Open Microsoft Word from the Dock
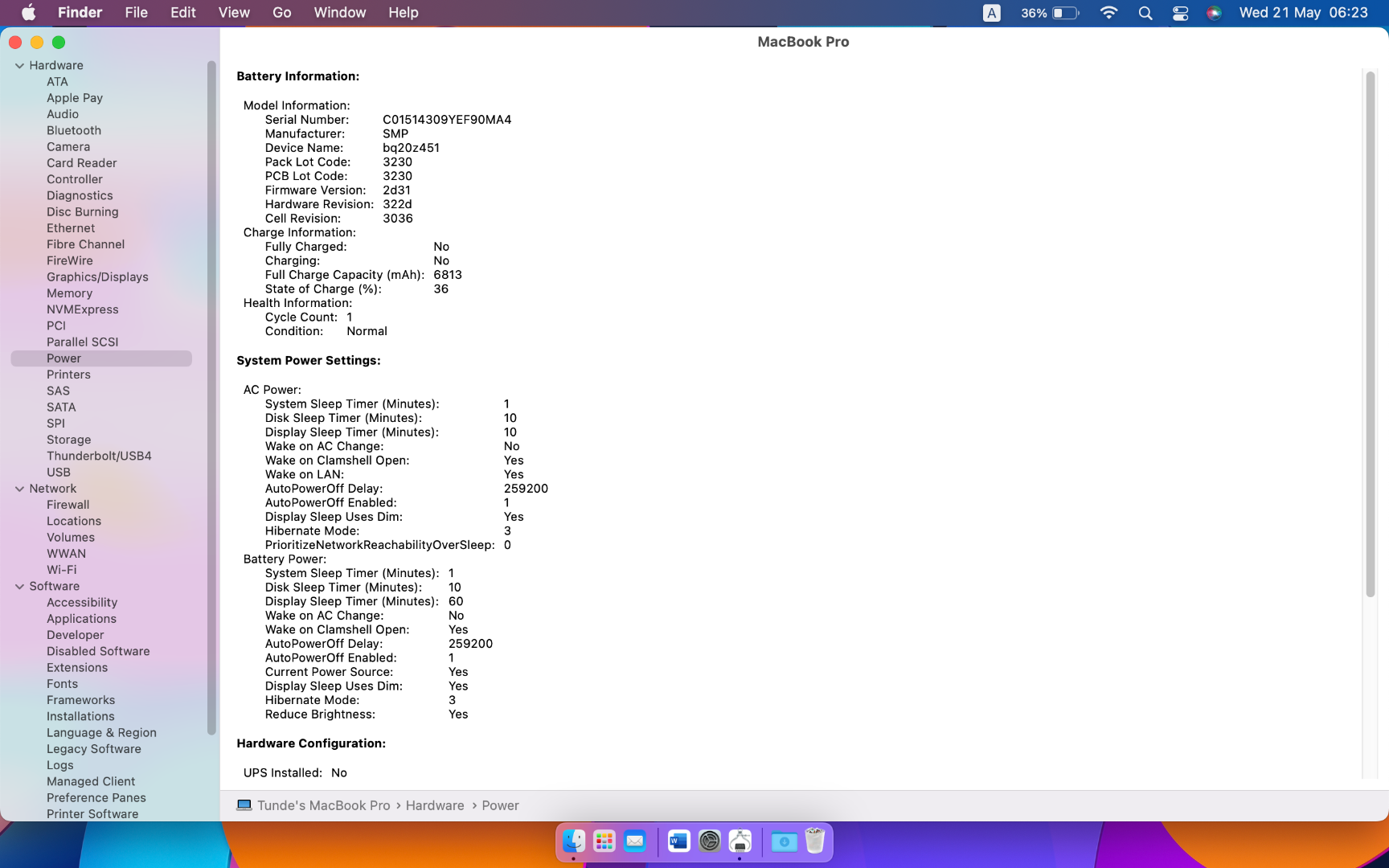The height and width of the screenshot is (868, 1389). 679,841
